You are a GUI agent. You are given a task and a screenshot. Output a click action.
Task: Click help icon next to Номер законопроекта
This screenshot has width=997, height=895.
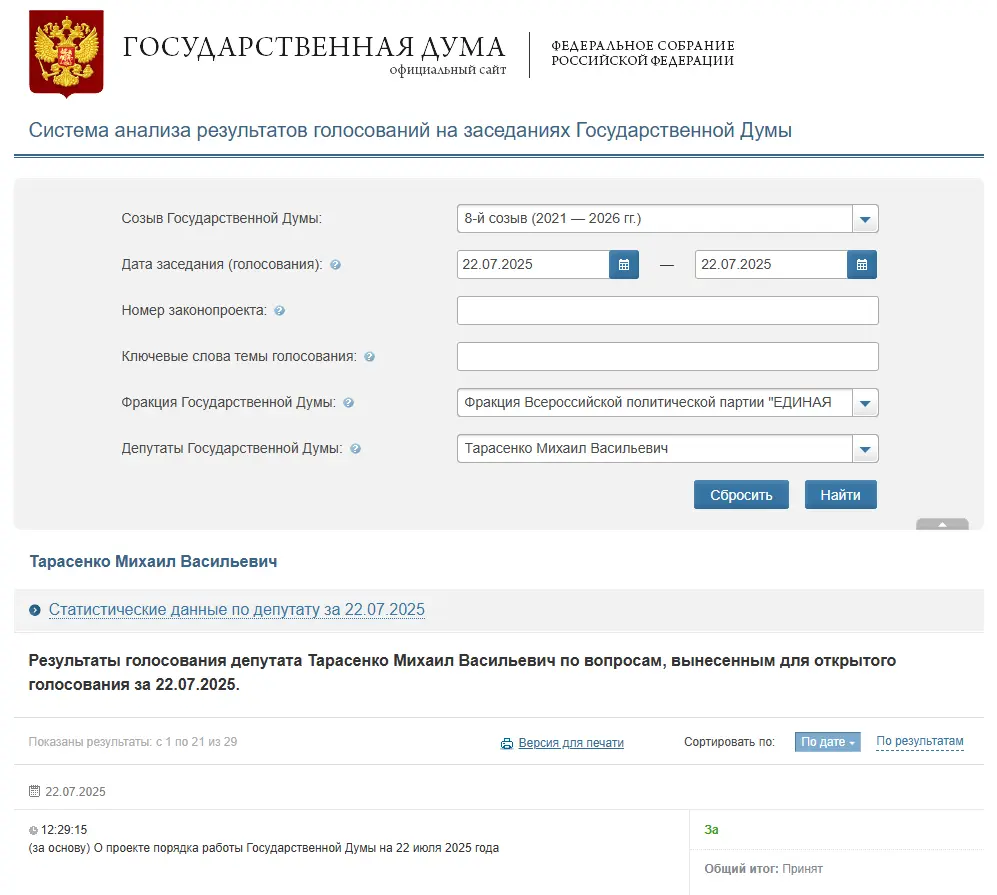pos(279,310)
